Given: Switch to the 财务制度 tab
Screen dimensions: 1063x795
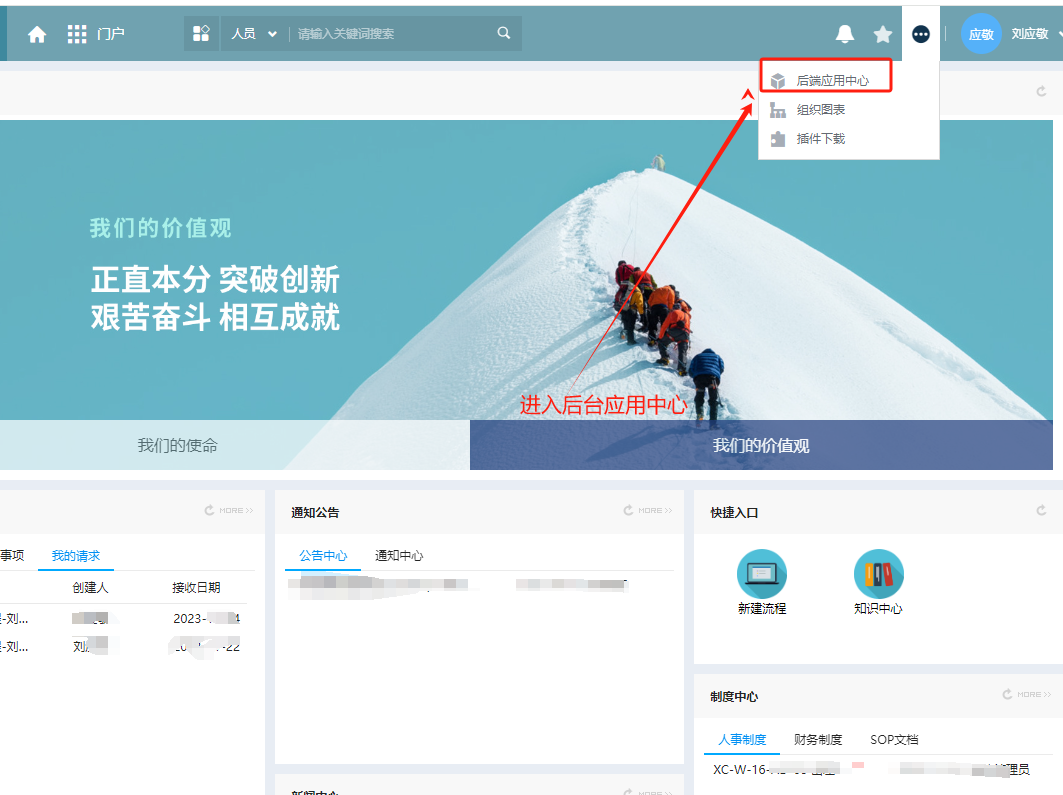Looking at the screenshot, I should pyautogui.click(x=818, y=740).
